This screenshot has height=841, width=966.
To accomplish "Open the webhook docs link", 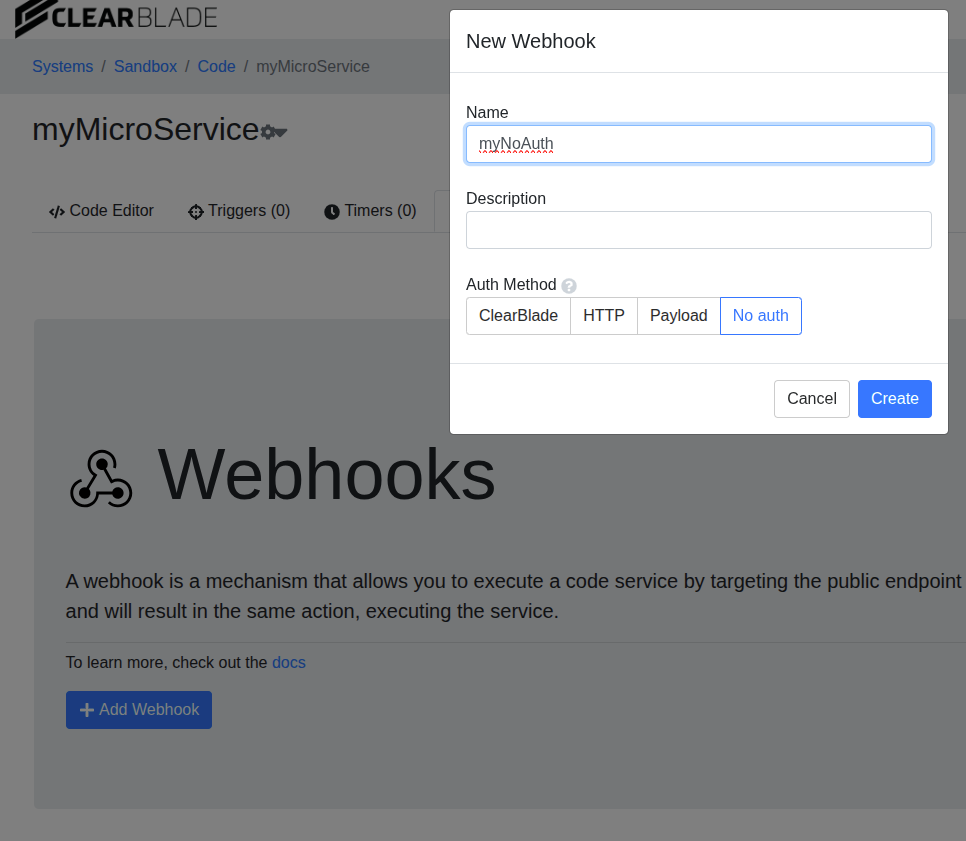I will coord(289,662).
